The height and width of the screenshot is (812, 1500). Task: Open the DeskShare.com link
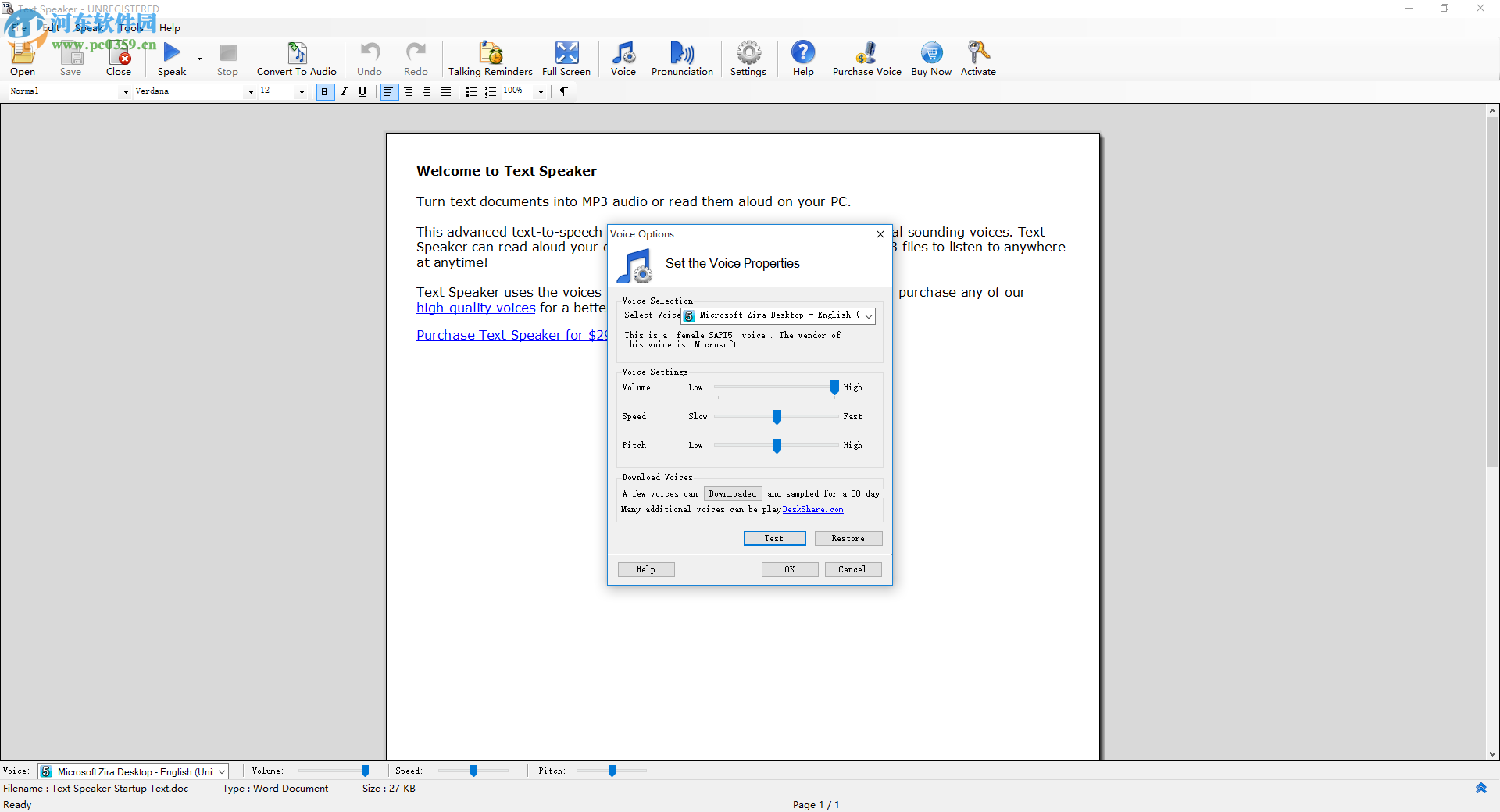[x=812, y=510]
